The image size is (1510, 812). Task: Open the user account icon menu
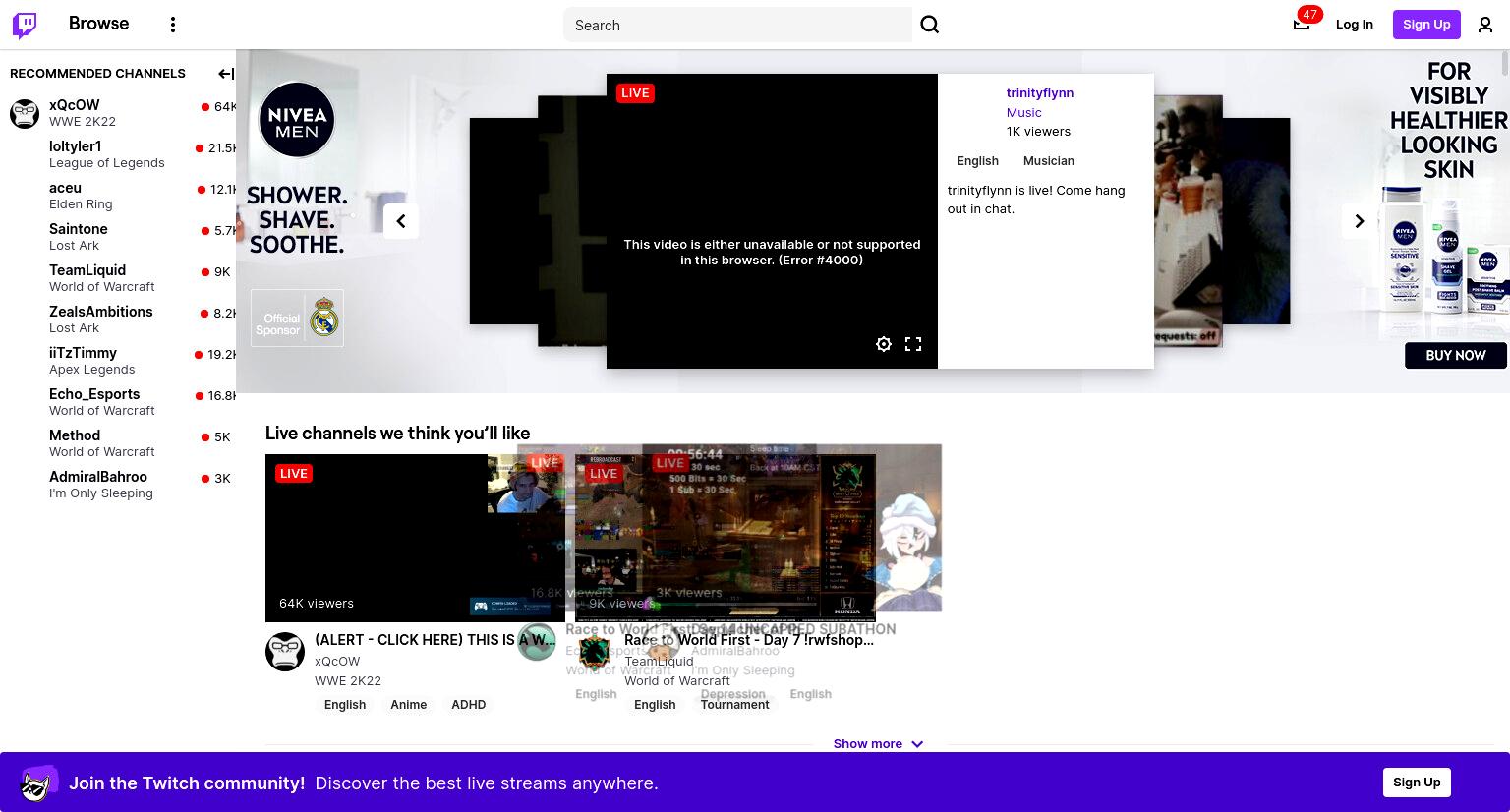point(1485,25)
